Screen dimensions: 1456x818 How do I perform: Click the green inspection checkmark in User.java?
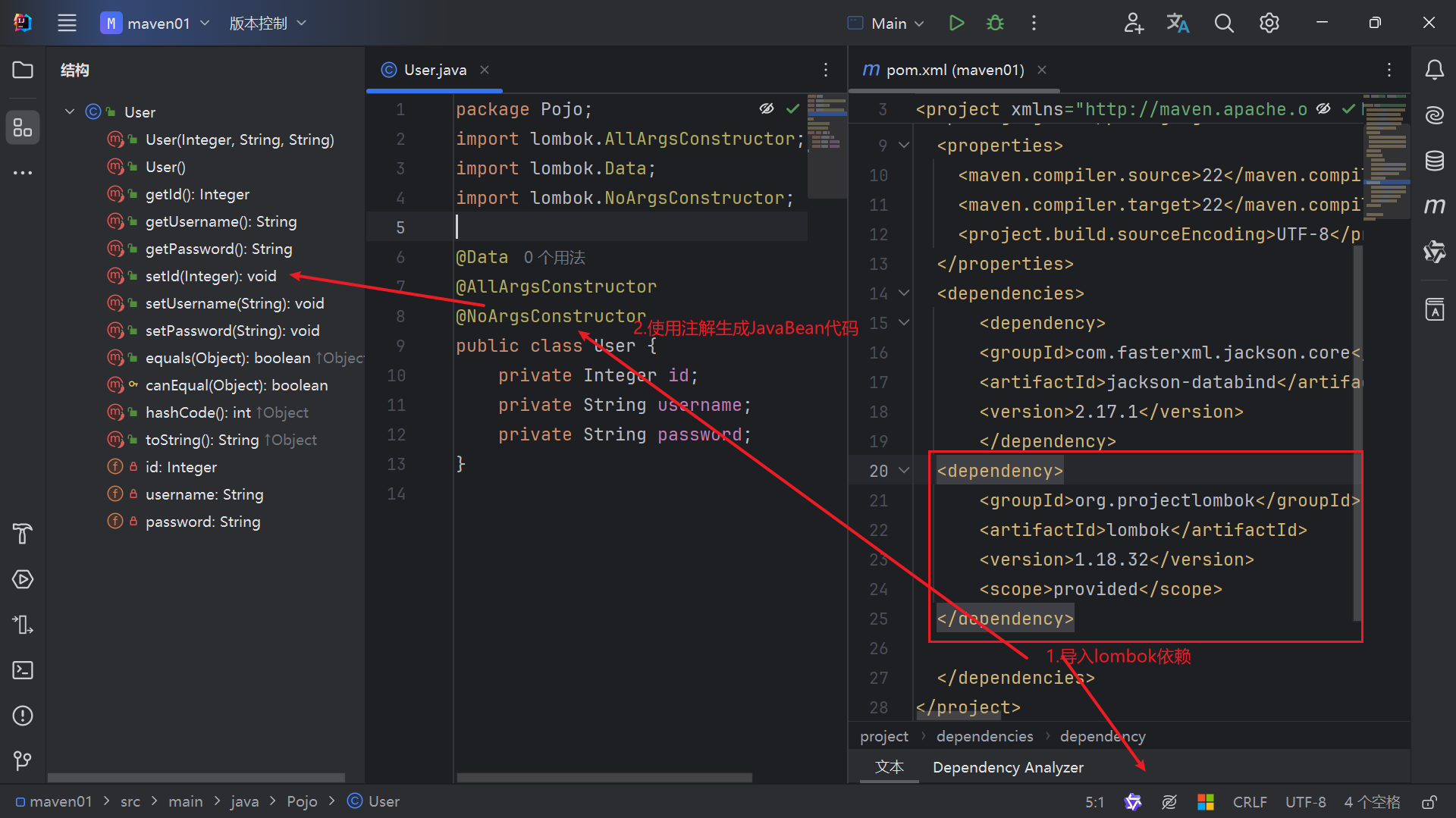792,108
